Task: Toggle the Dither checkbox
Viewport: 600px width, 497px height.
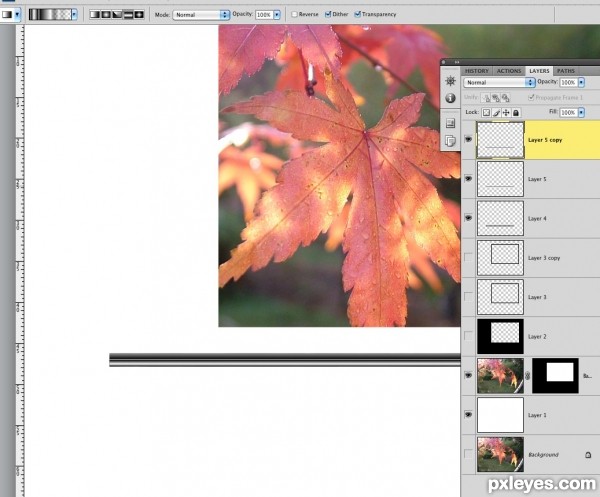Action: (x=328, y=14)
